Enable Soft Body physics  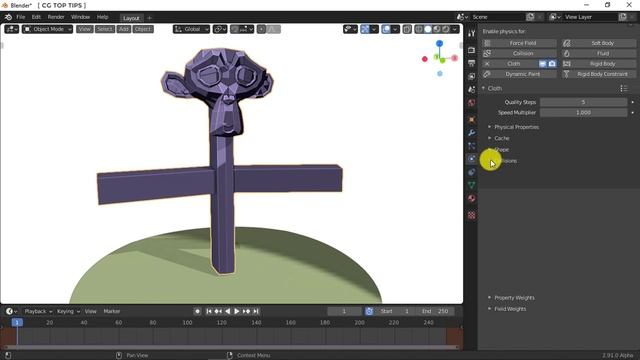pyautogui.click(x=599, y=43)
